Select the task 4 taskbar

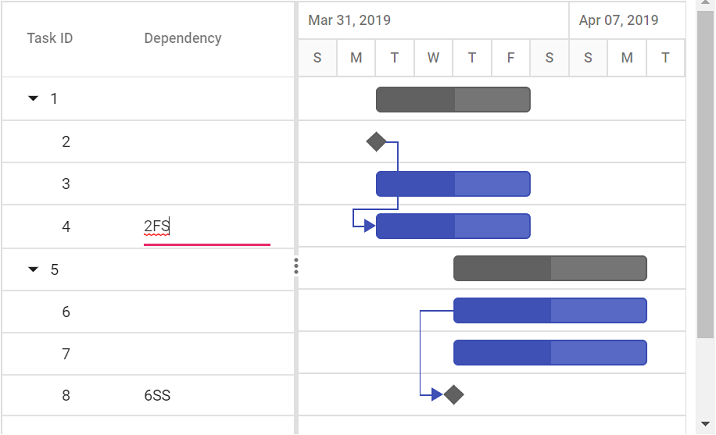[x=453, y=226]
